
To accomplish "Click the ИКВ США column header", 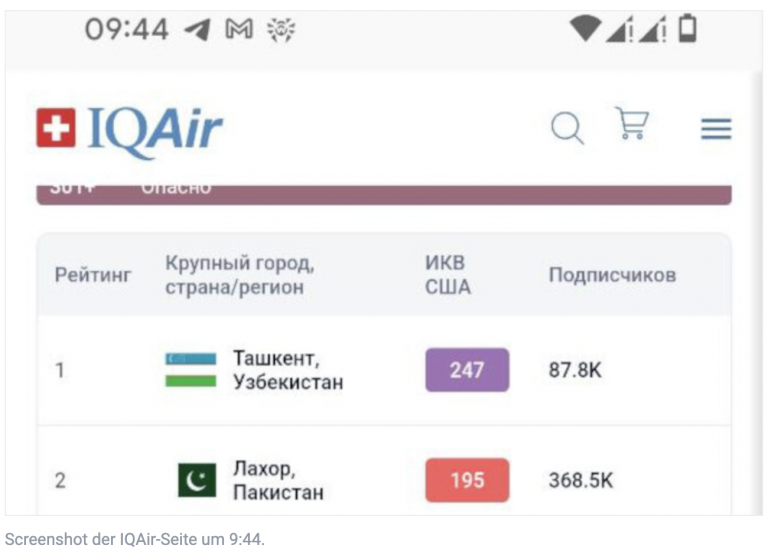I will tap(448, 275).
